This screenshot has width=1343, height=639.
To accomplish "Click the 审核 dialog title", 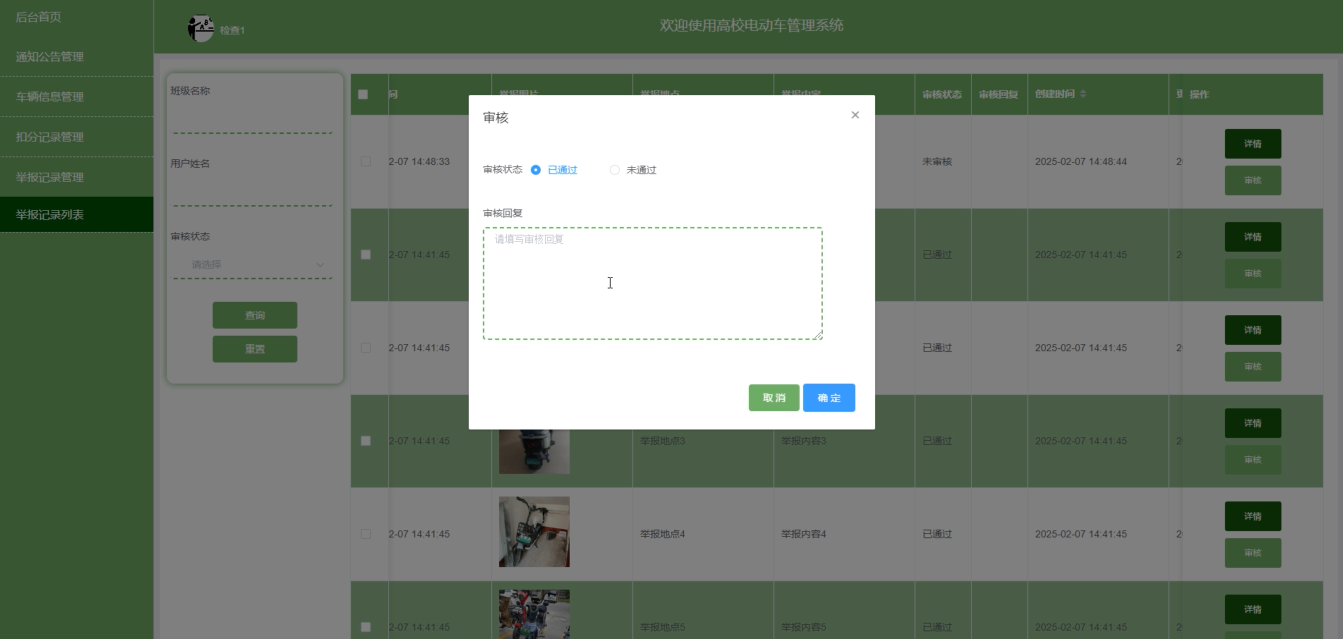I will coord(496,118).
